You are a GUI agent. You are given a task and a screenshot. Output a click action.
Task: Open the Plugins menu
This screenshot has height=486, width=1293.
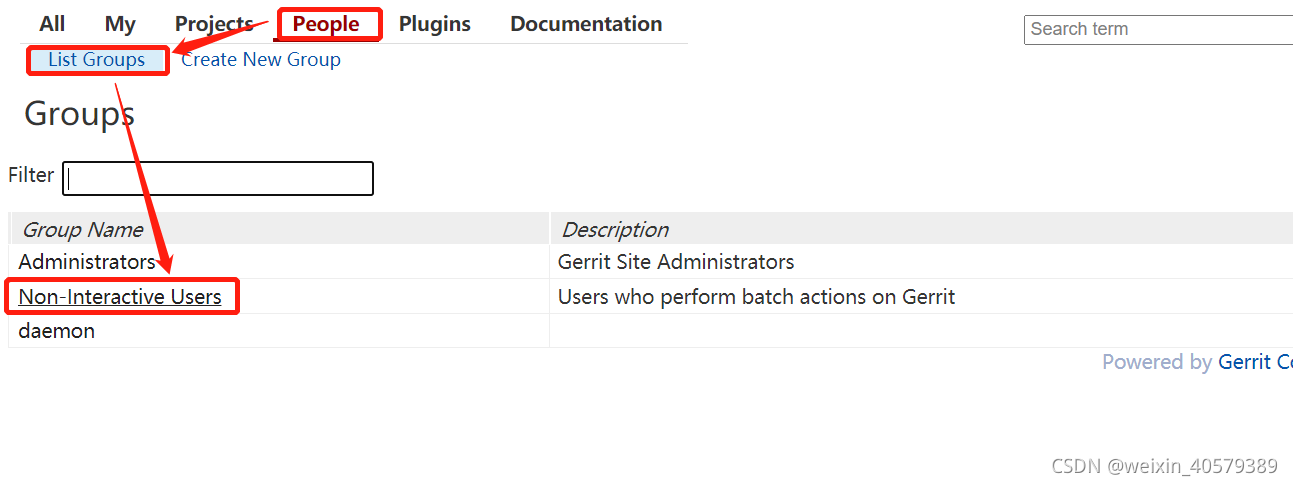(435, 24)
